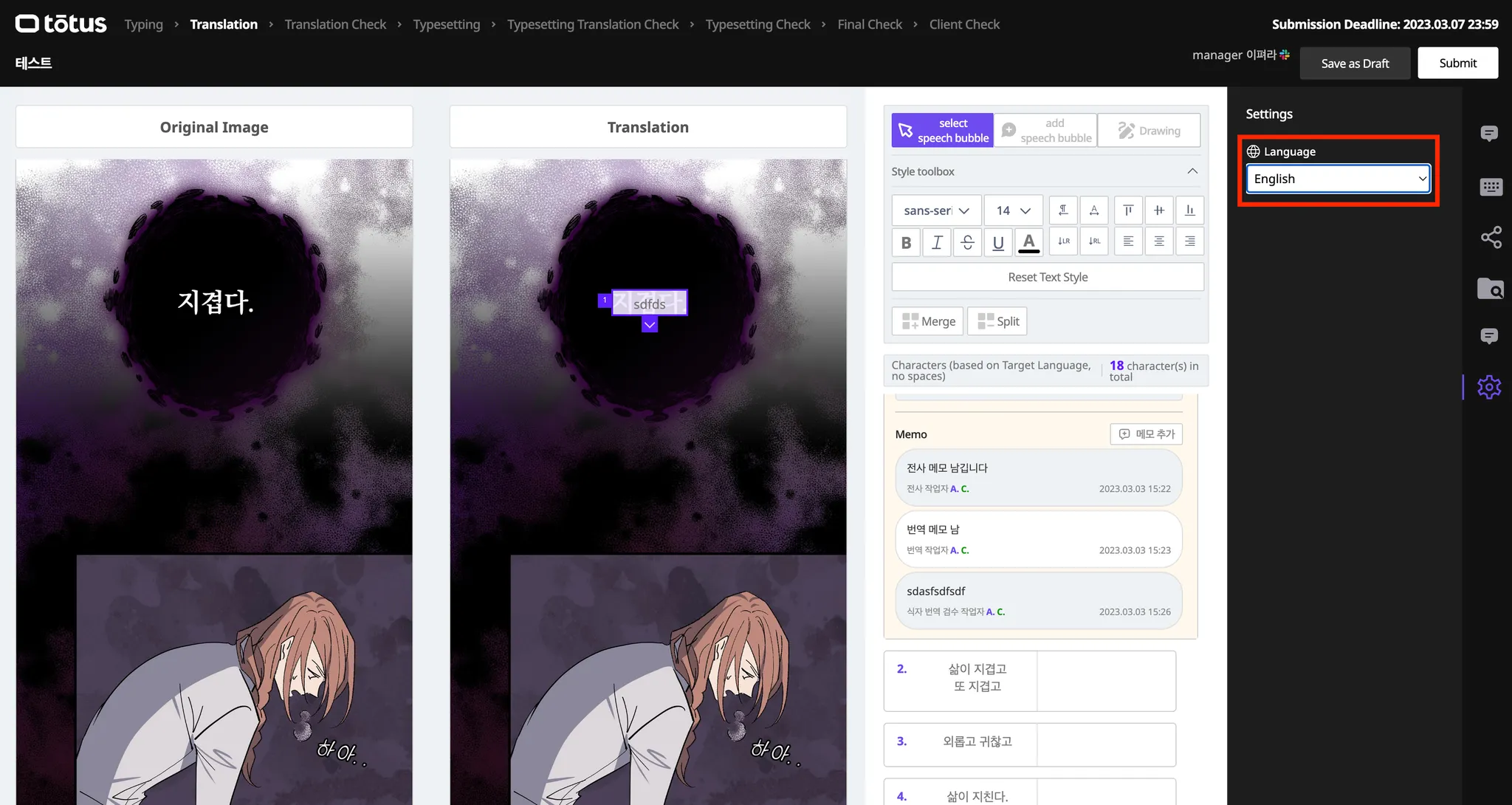Center-align text horizontally

coord(1159,241)
